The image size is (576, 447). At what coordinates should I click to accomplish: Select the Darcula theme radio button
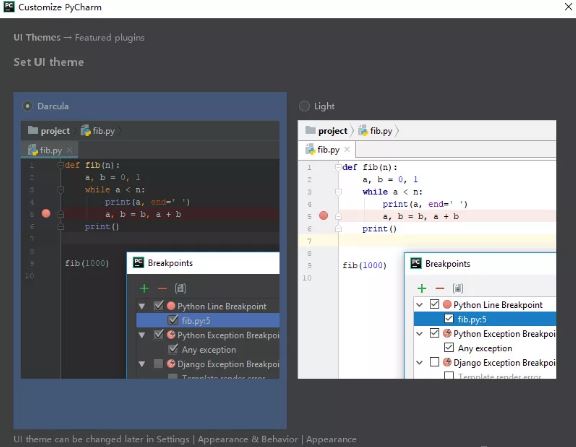pos(27,106)
